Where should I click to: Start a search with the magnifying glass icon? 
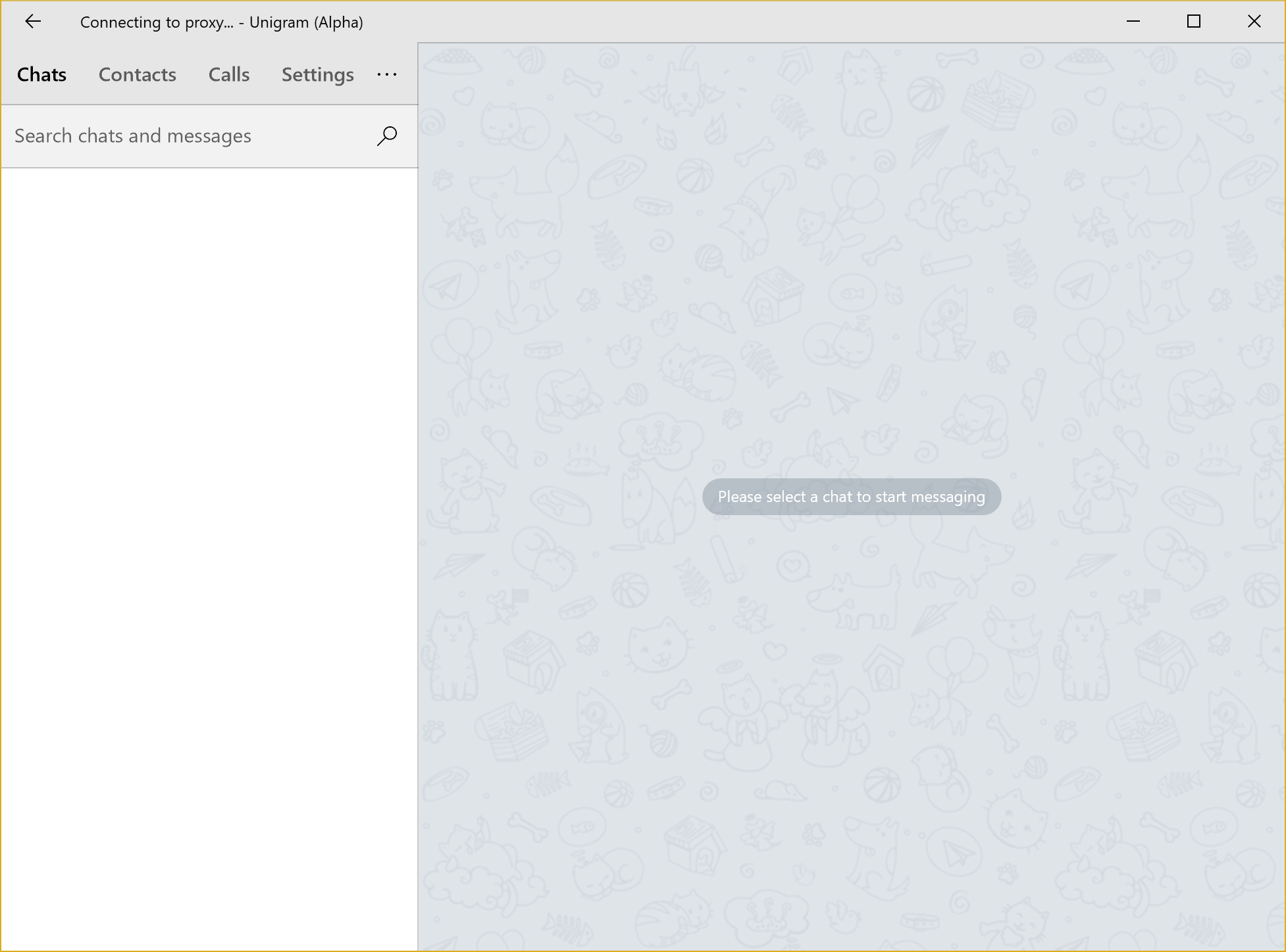[387, 135]
